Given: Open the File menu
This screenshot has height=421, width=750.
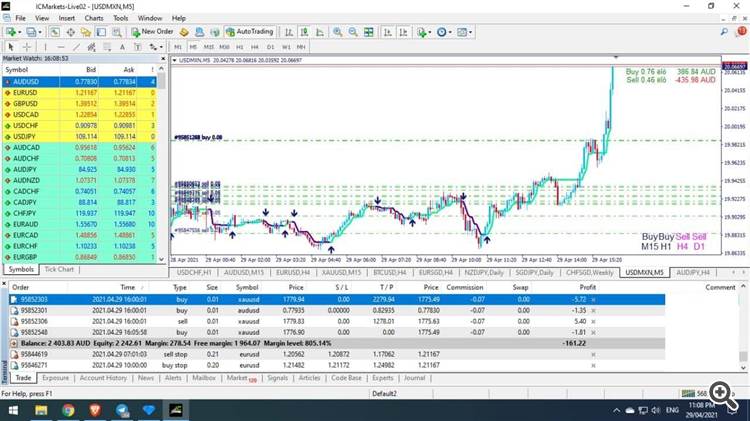Looking at the screenshot, I should tap(21, 18).
